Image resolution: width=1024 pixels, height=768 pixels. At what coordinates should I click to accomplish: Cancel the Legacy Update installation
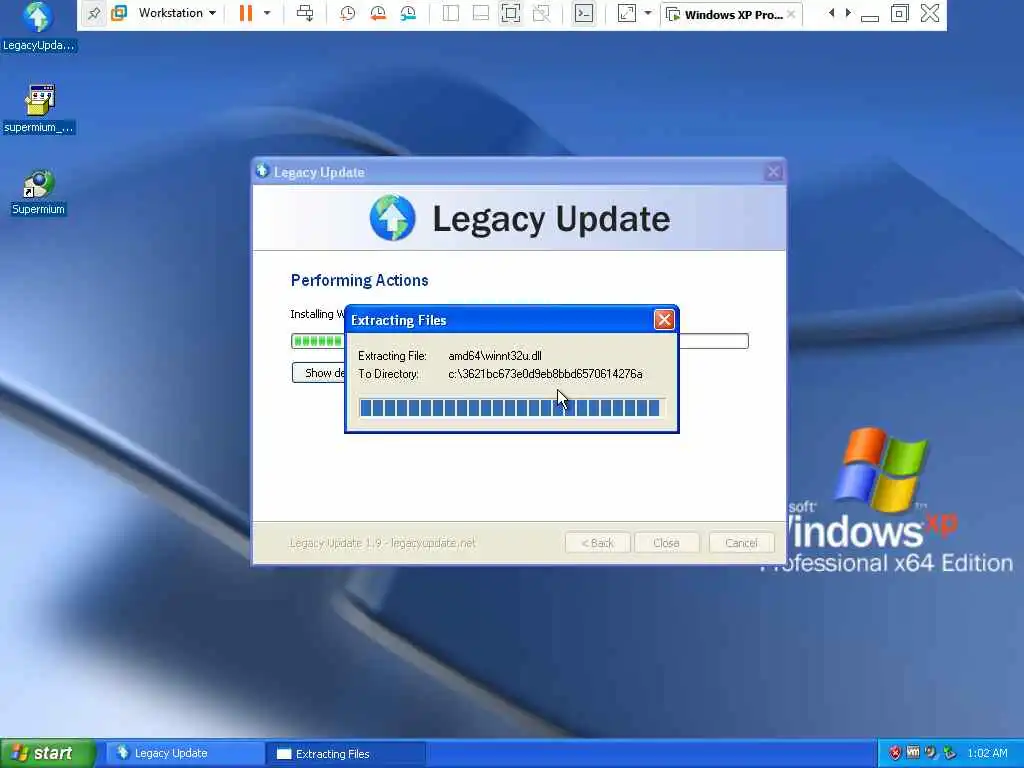click(x=741, y=543)
